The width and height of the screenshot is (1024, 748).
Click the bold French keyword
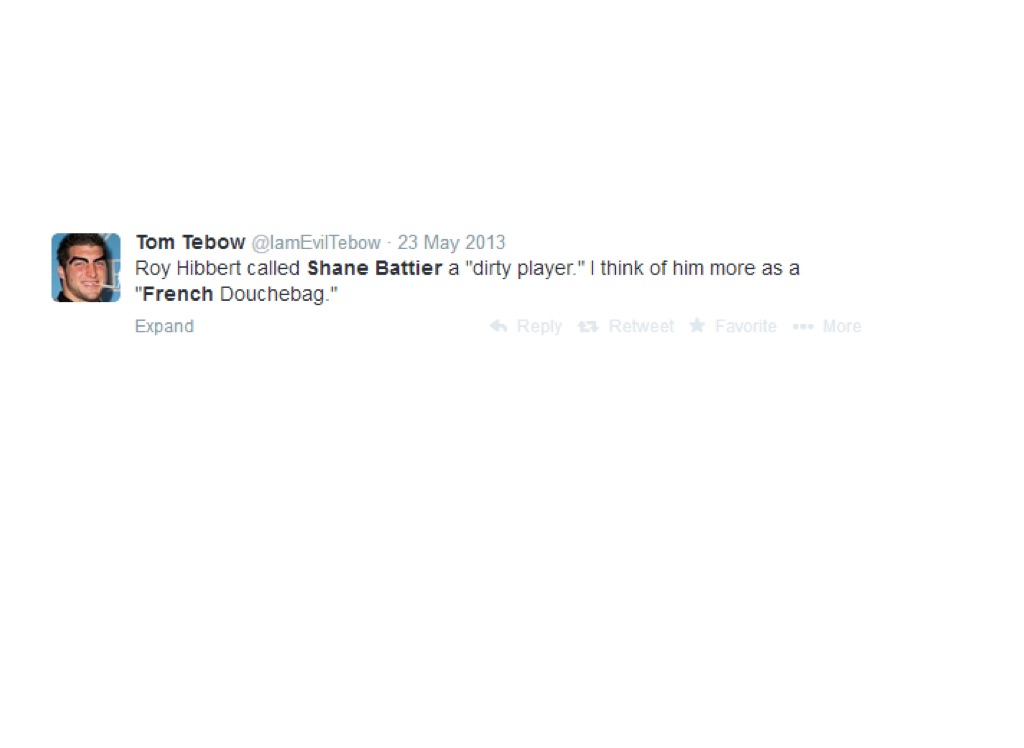click(178, 294)
